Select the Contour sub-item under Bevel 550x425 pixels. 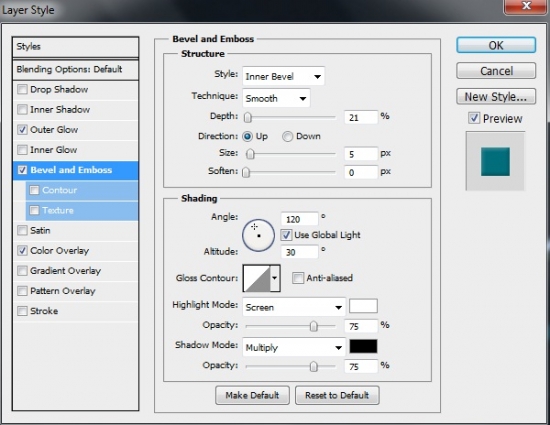pos(82,190)
